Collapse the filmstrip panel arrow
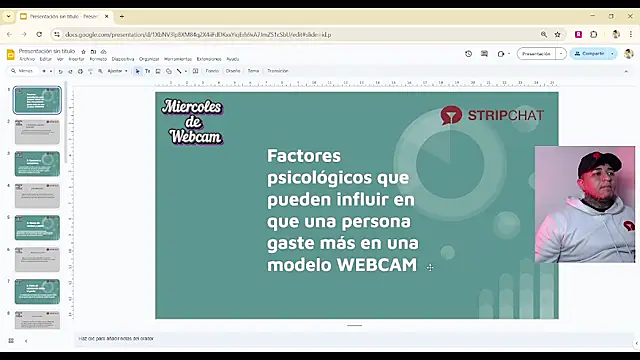 26,340
